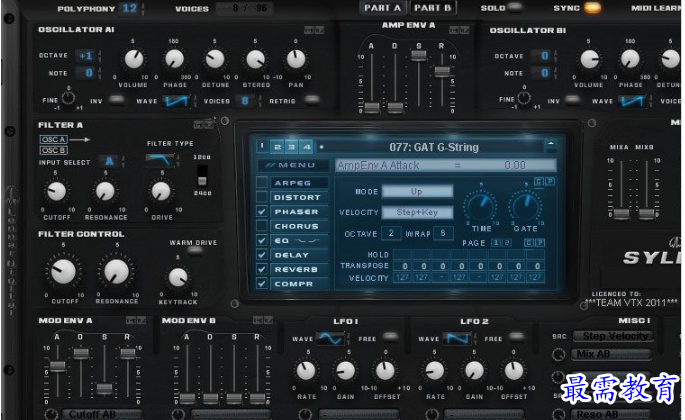685x420 pixels.
Task: Click the arpeggiator Time knob
Action: tap(481, 207)
